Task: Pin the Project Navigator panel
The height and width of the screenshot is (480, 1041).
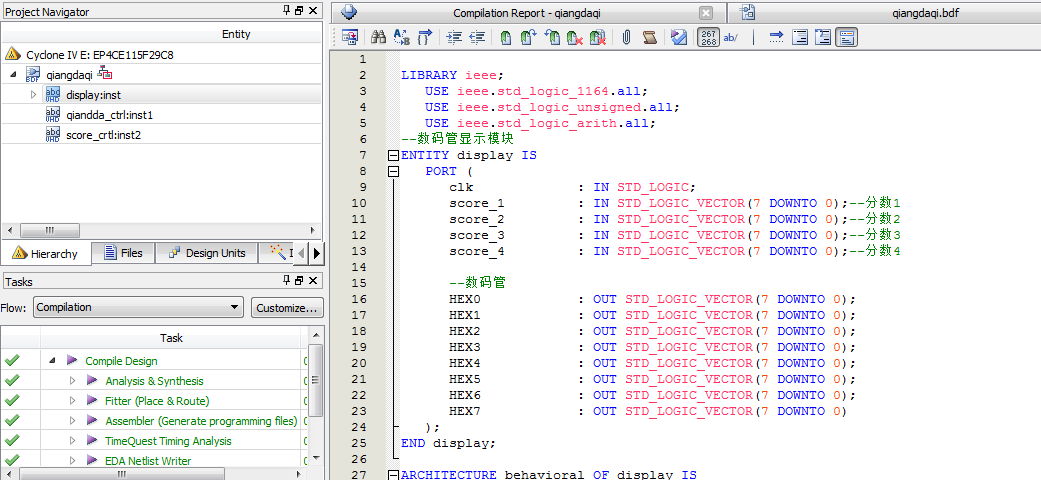Action: [285, 11]
